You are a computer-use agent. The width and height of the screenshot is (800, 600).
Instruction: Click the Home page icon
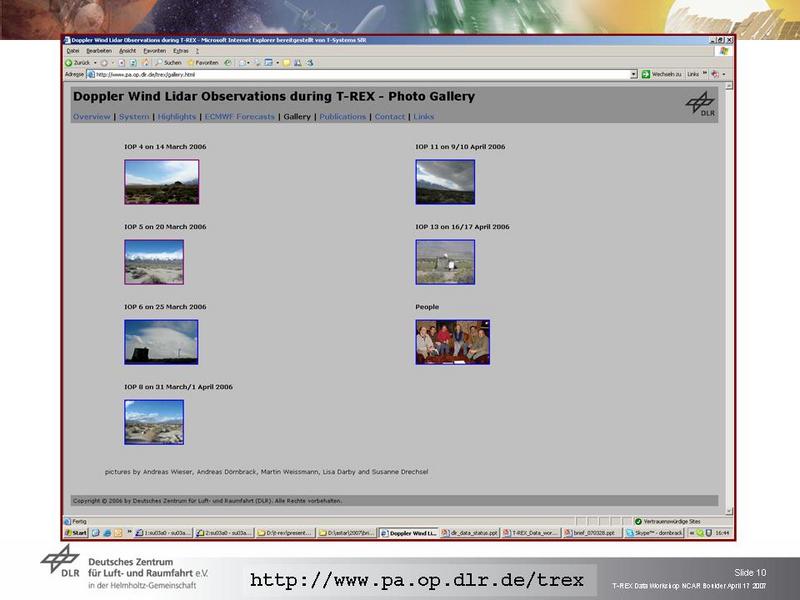point(145,63)
